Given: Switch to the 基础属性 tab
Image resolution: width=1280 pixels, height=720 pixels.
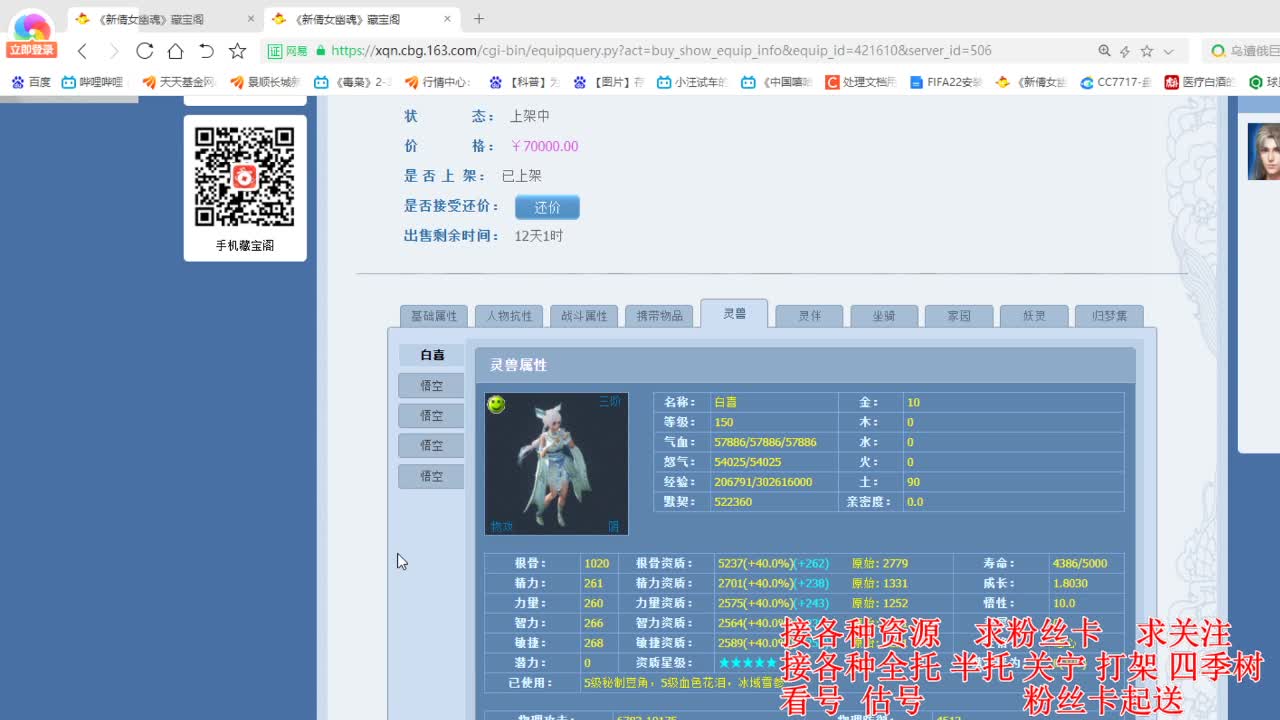Looking at the screenshot, I should click(x=433, y=314).
